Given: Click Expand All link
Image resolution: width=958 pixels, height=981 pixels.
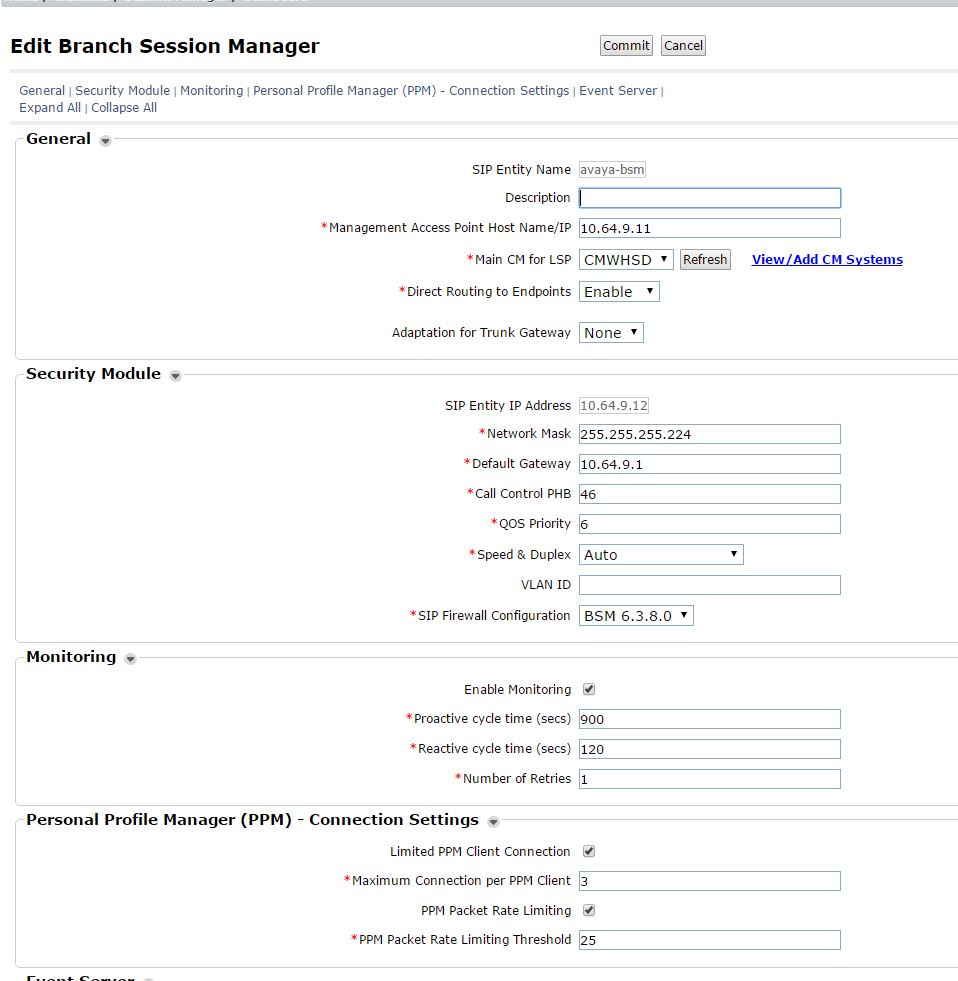Looking at the screenshot, I should pos(50,108).
